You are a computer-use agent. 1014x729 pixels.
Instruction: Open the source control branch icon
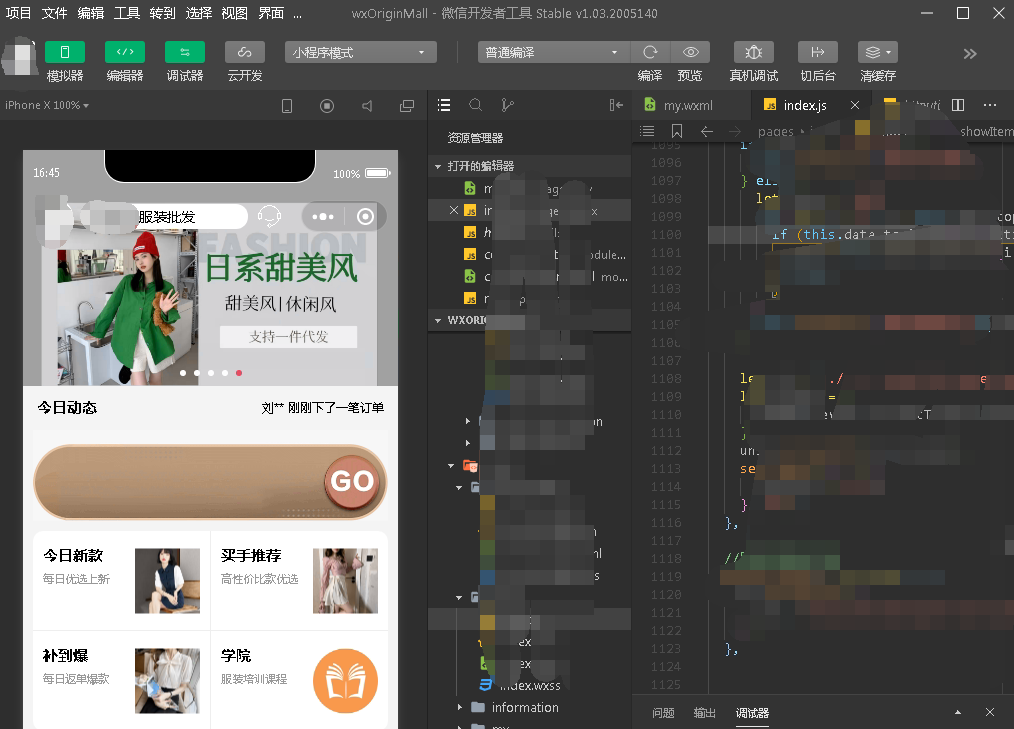[508, 105]
